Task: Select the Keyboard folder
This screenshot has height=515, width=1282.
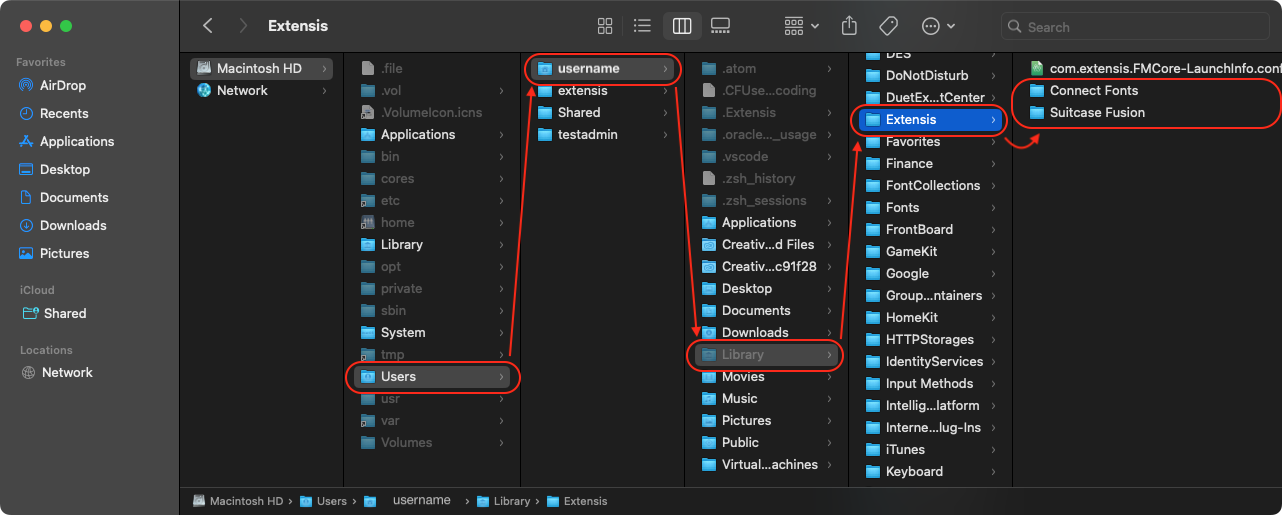Action: pos(930,471)
